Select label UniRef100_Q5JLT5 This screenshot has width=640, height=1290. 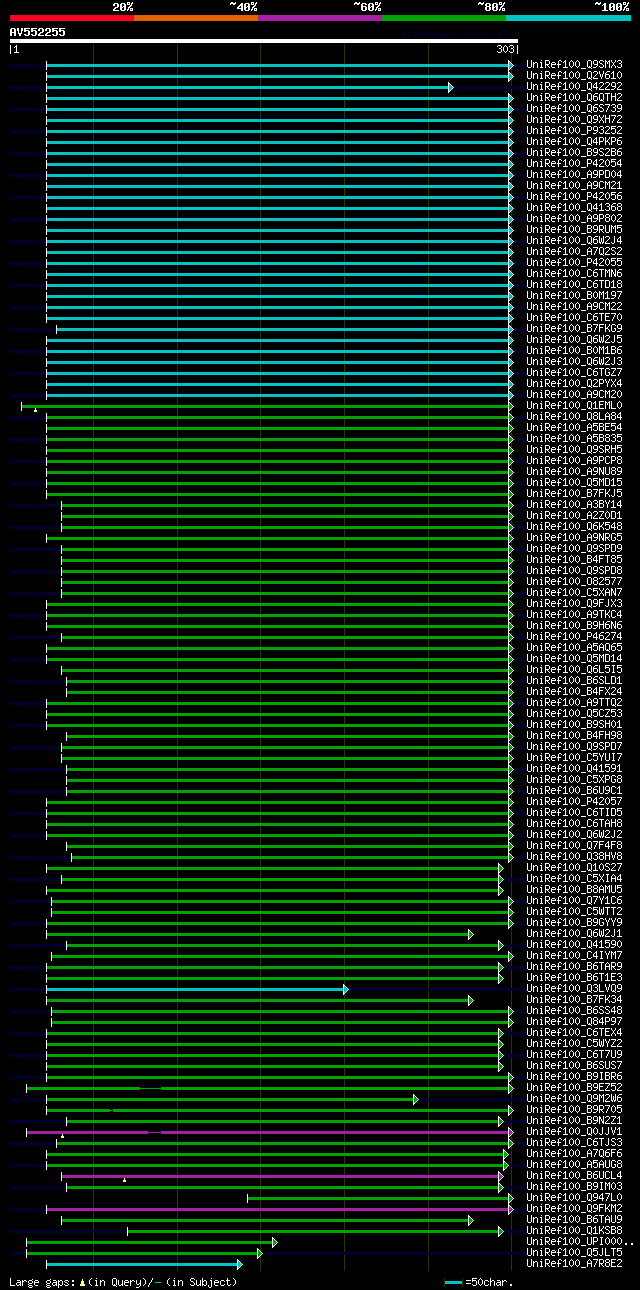574,1253
